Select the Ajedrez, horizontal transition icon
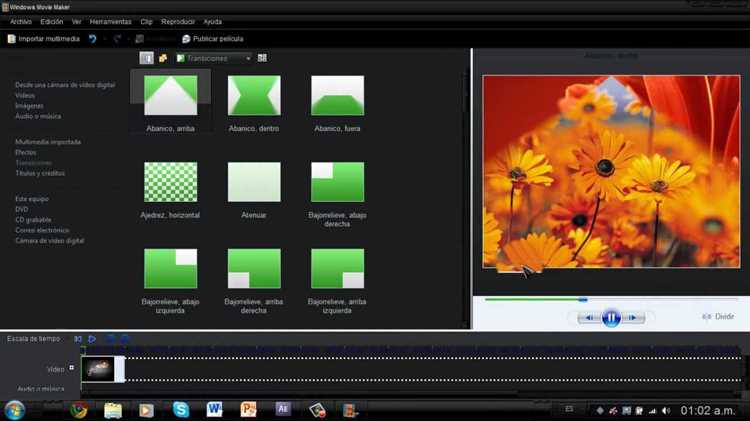Image resolution: width=750 pixels, height=421 pixels. pyautogui.click(x=170, y=182)
